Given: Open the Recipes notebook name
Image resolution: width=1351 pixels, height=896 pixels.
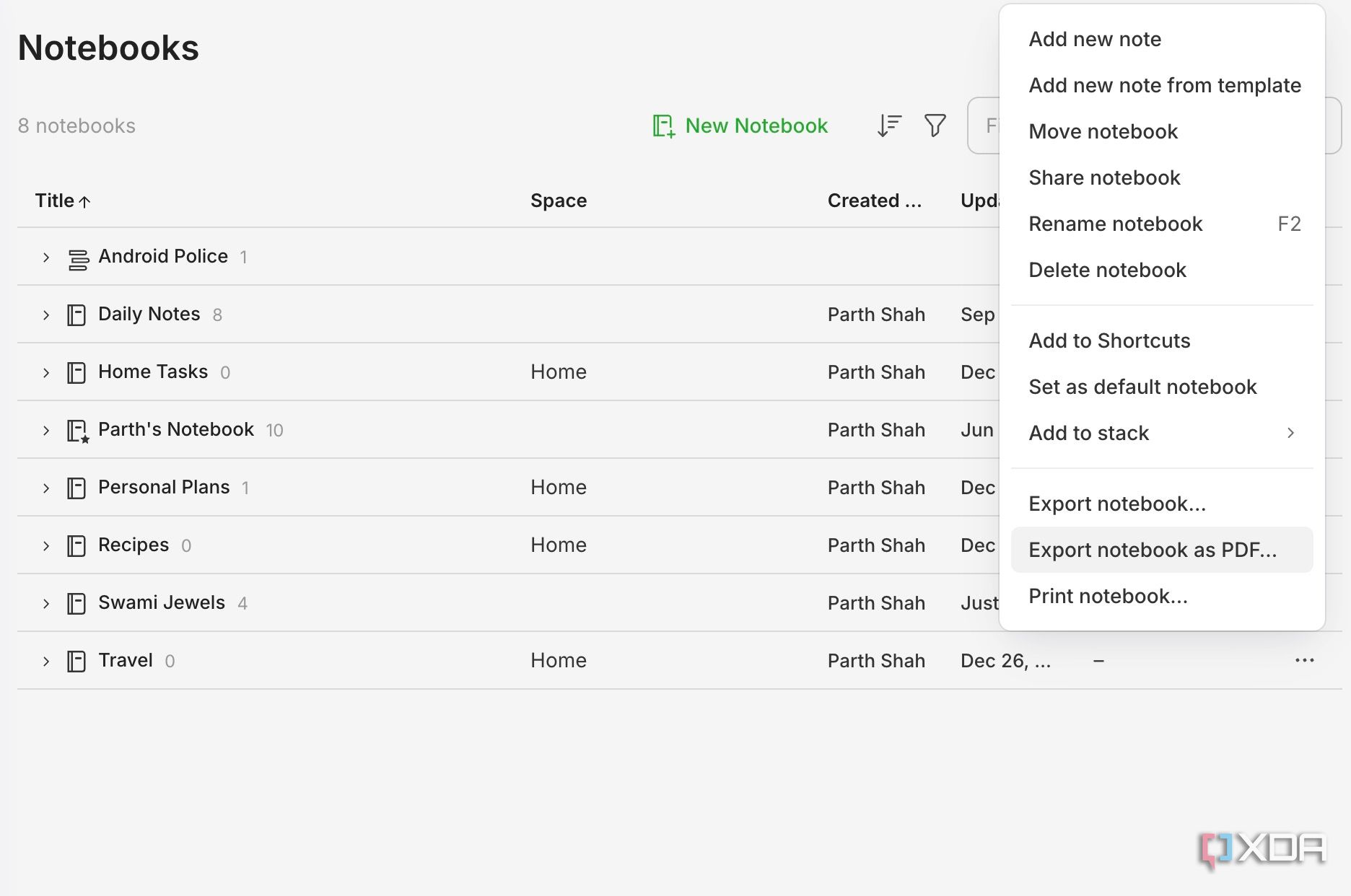Looking at the screenshot, I should point(134,545).
